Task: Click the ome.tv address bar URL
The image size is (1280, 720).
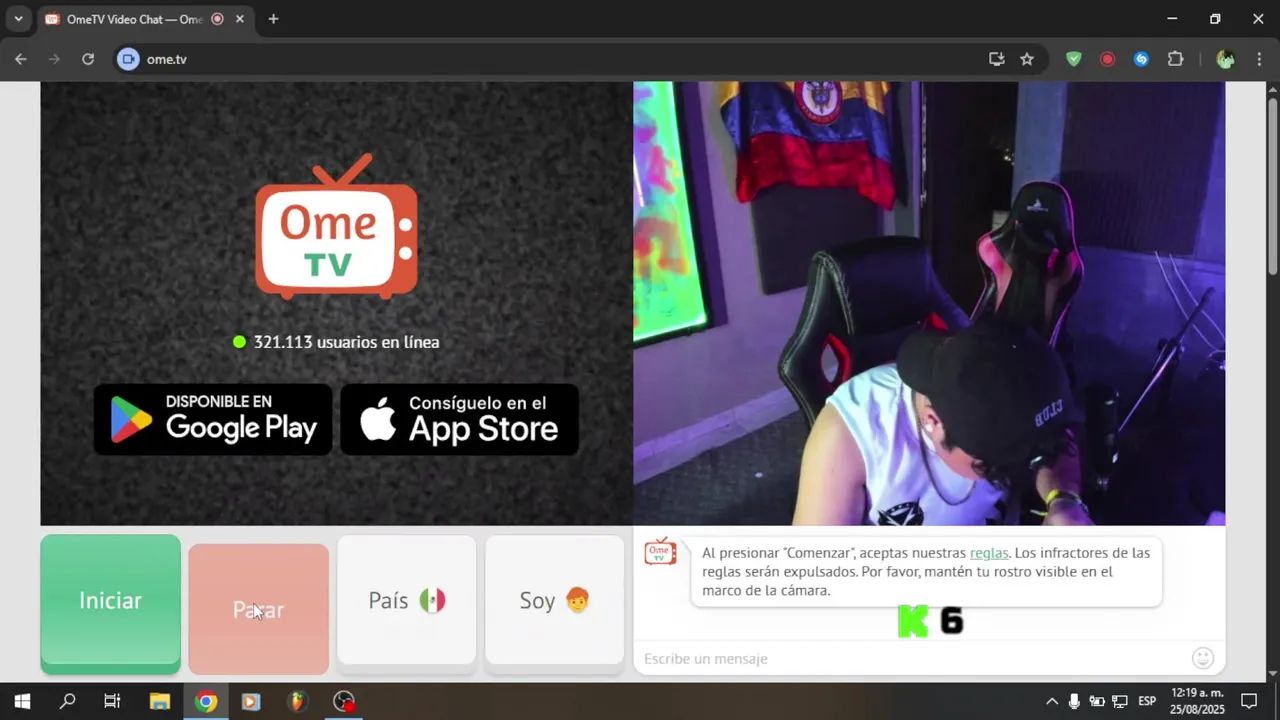Action: (x=167, y=59)
